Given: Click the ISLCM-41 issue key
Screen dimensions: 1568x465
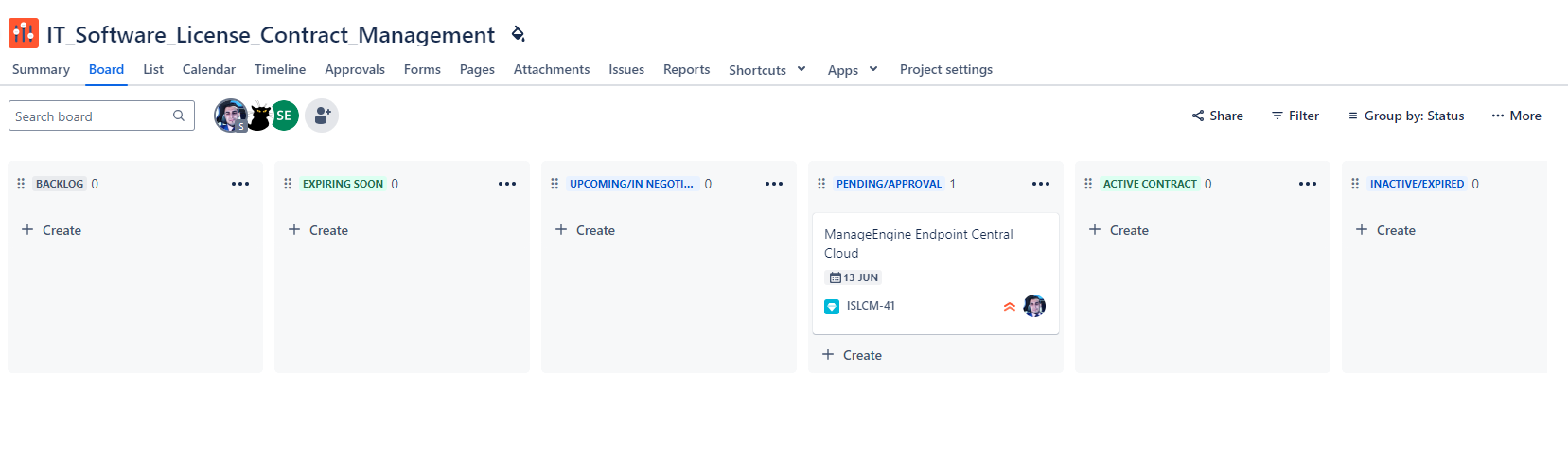Looking at the screenshot, I should (x=871, y=306).
